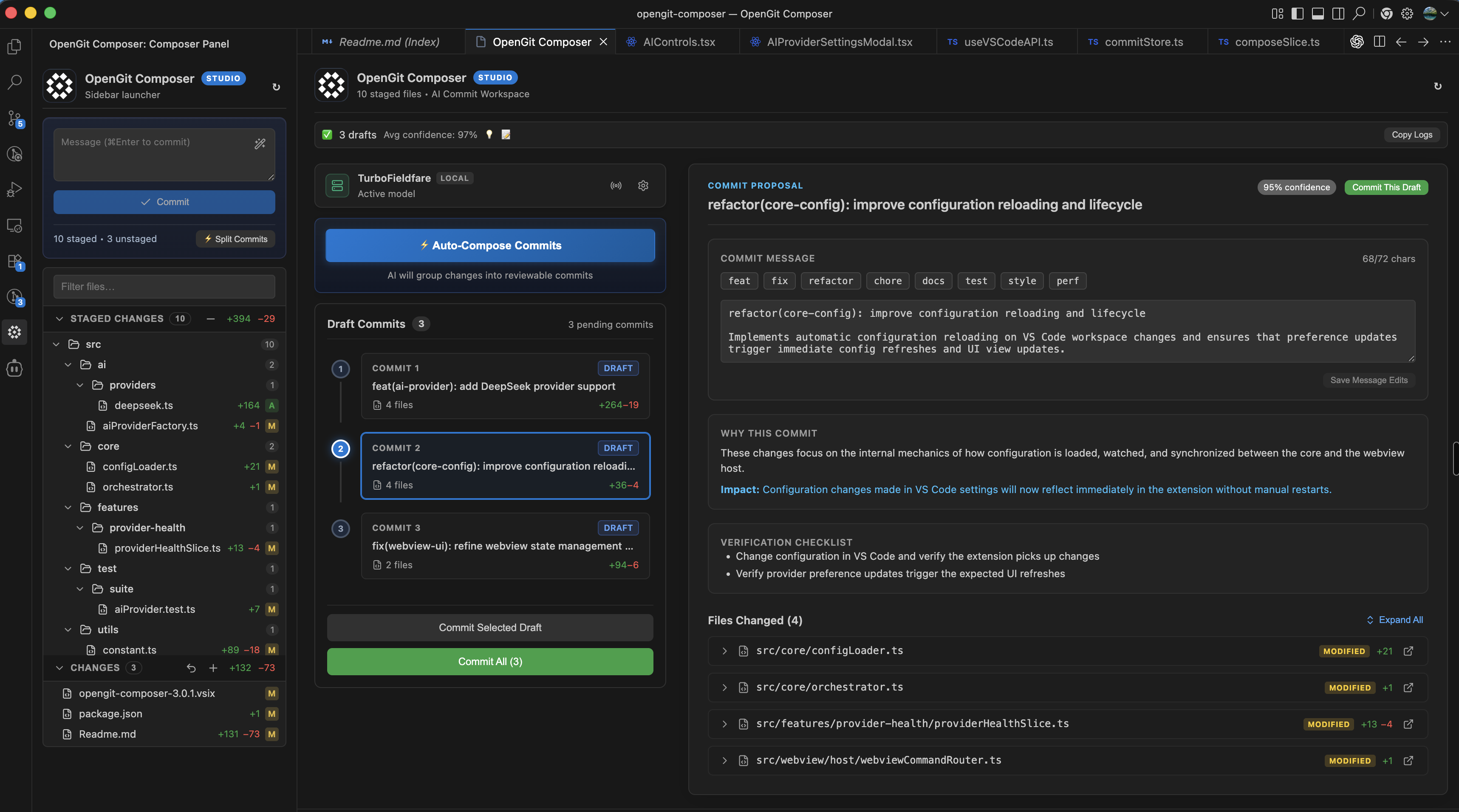
Task: Select the refactor commit type chip
Action: pyautogui.click(x=830, y=281)
